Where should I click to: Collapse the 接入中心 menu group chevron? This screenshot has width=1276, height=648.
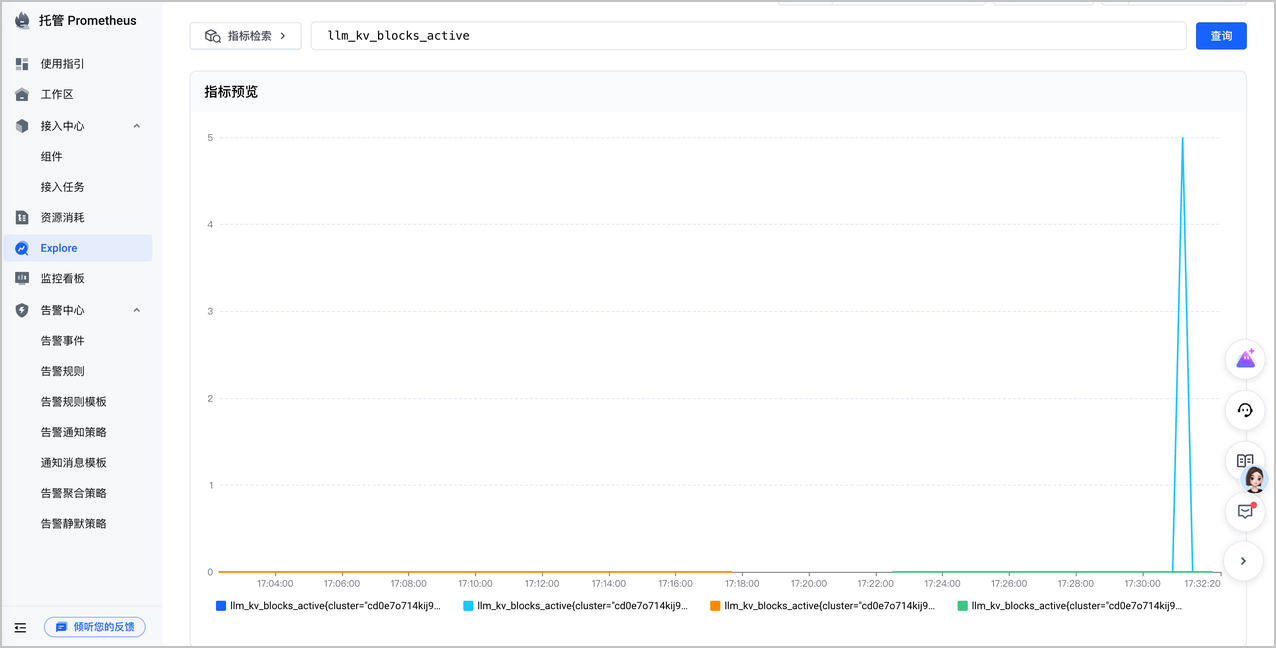coord(137,126)
